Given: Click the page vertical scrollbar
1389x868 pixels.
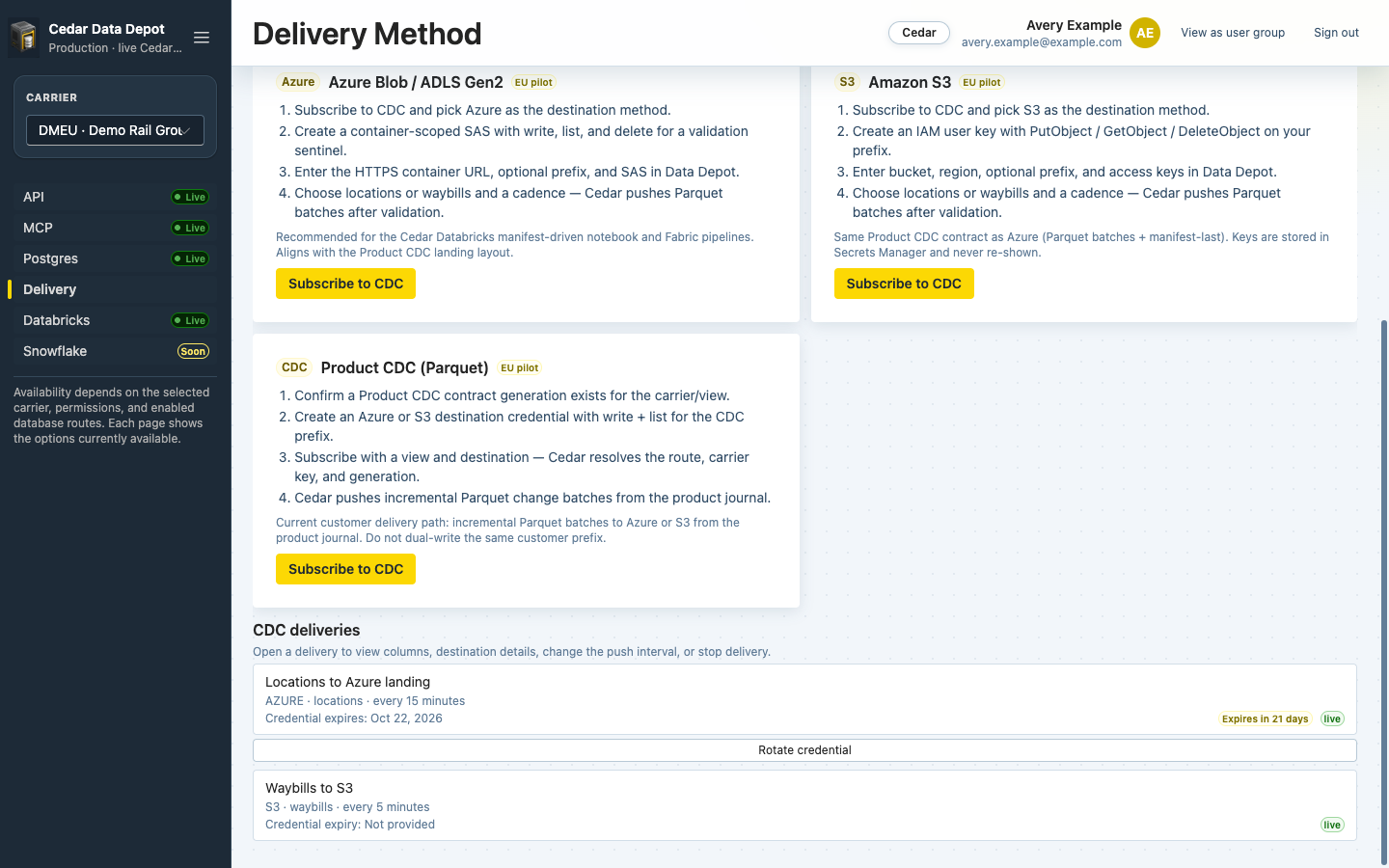Looking at the screenshot, I should pyautogui.click(x=1385, y=593).
